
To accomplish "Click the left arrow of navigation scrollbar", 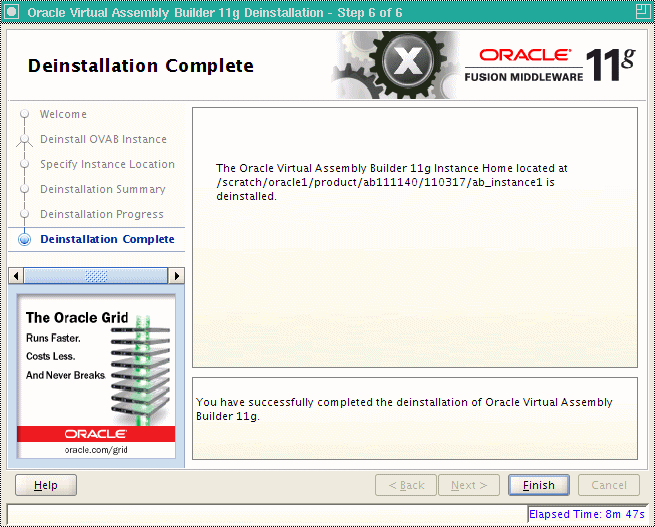I will click(x=16, y=276).
